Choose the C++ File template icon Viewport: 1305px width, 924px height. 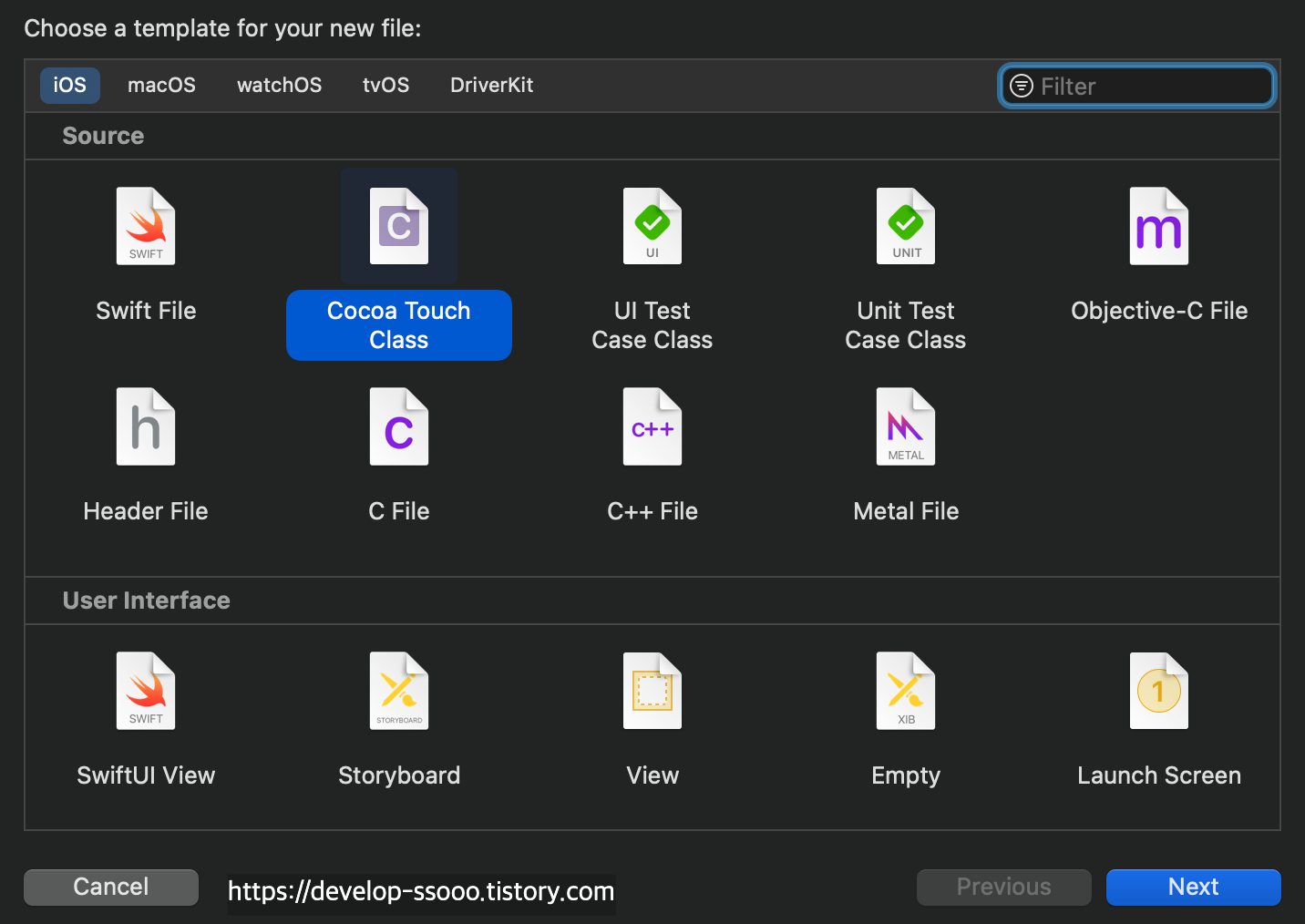point(652,426)
